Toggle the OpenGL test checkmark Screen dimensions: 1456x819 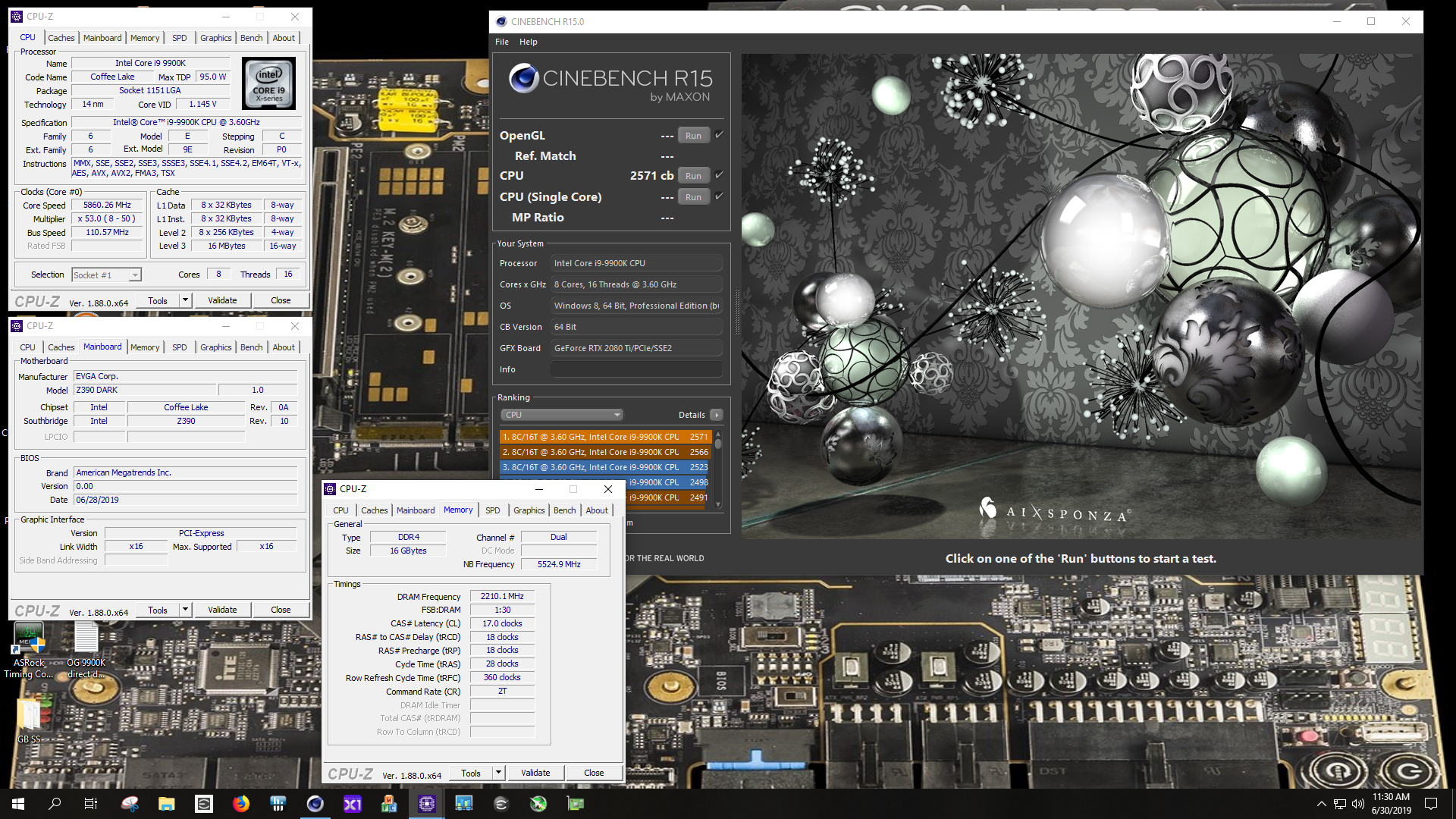[719, 135]
